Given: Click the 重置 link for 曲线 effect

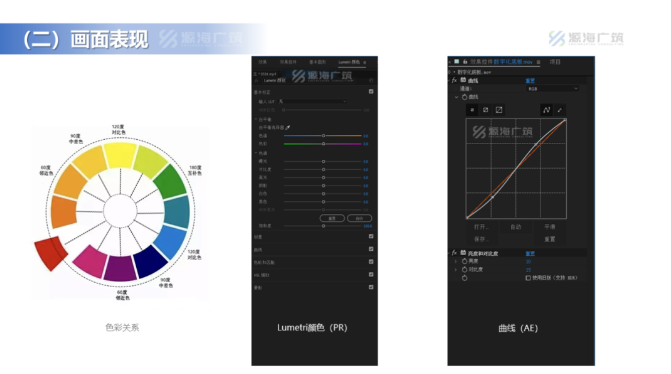Looking at the screenshot, I should point(530,80).
